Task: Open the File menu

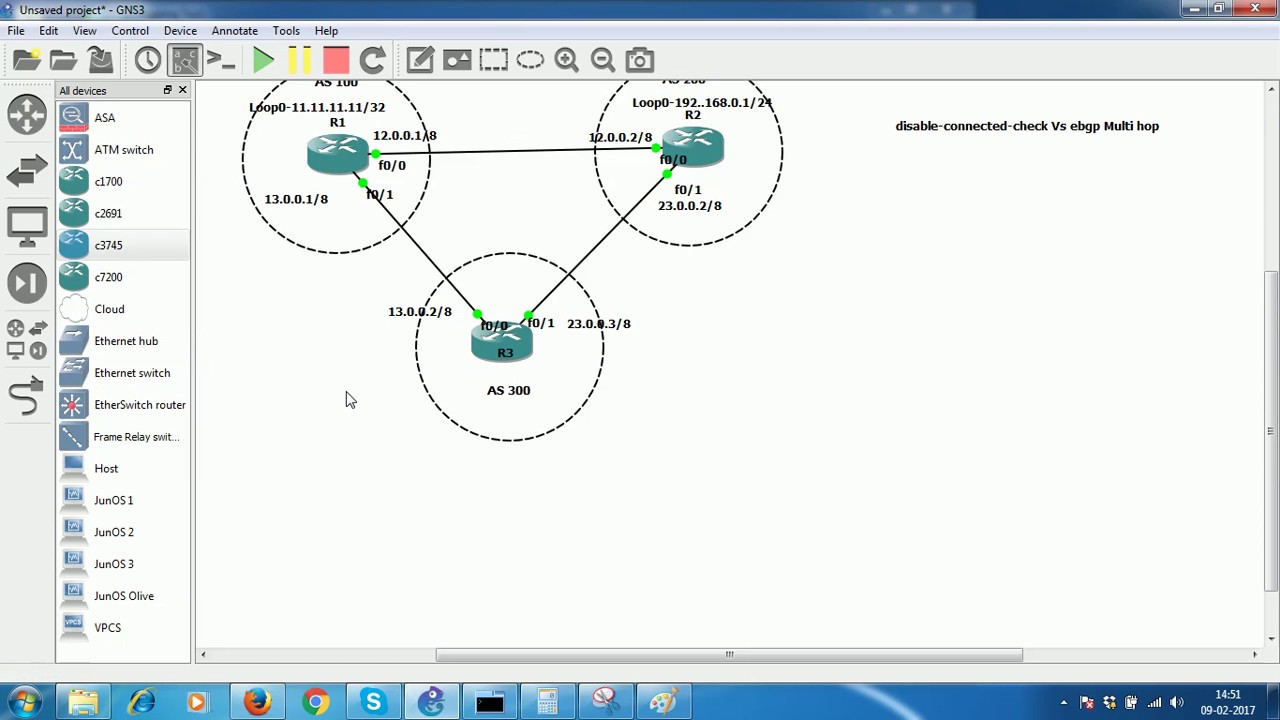Action: (x=16, y=30)
